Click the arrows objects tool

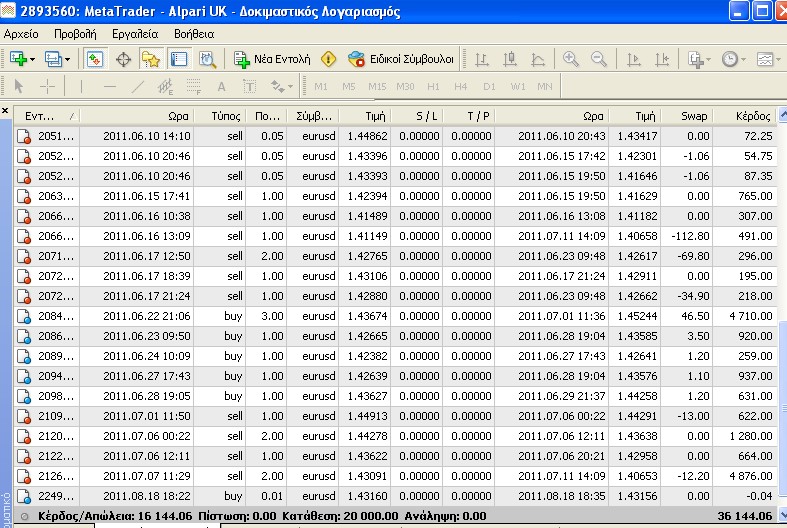278,86
